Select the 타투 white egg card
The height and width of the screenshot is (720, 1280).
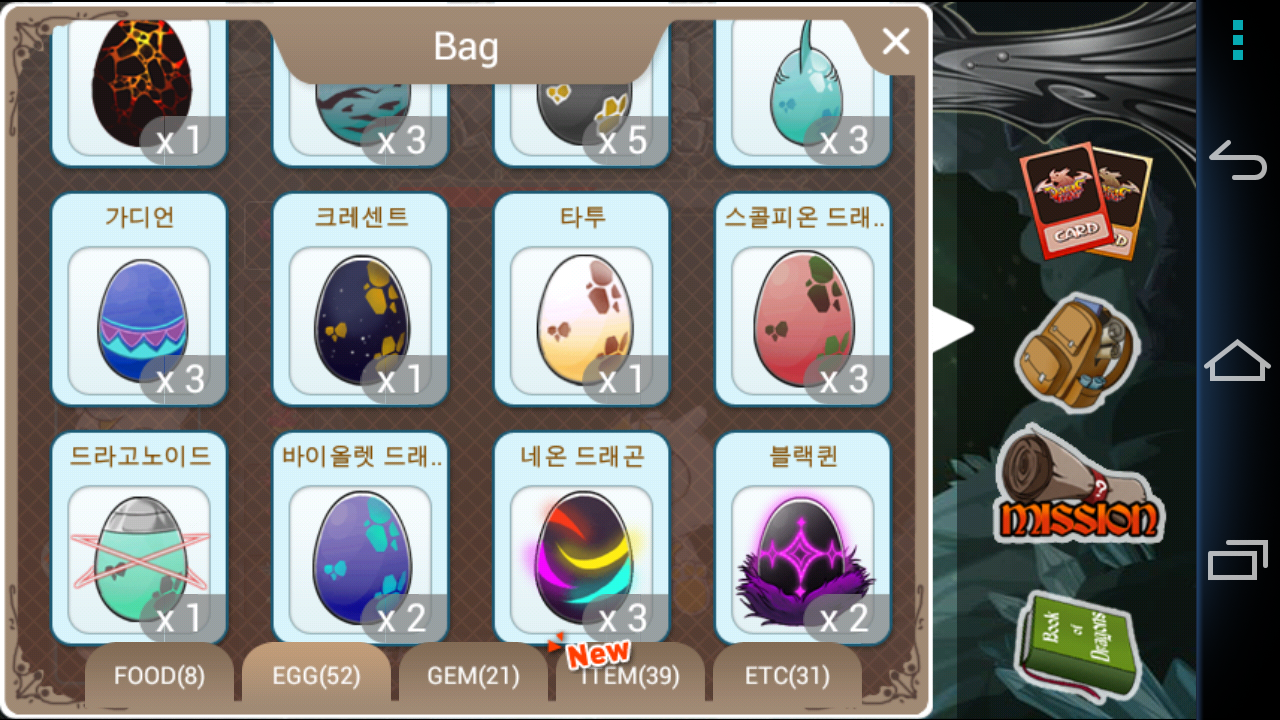tap(582, 299)
